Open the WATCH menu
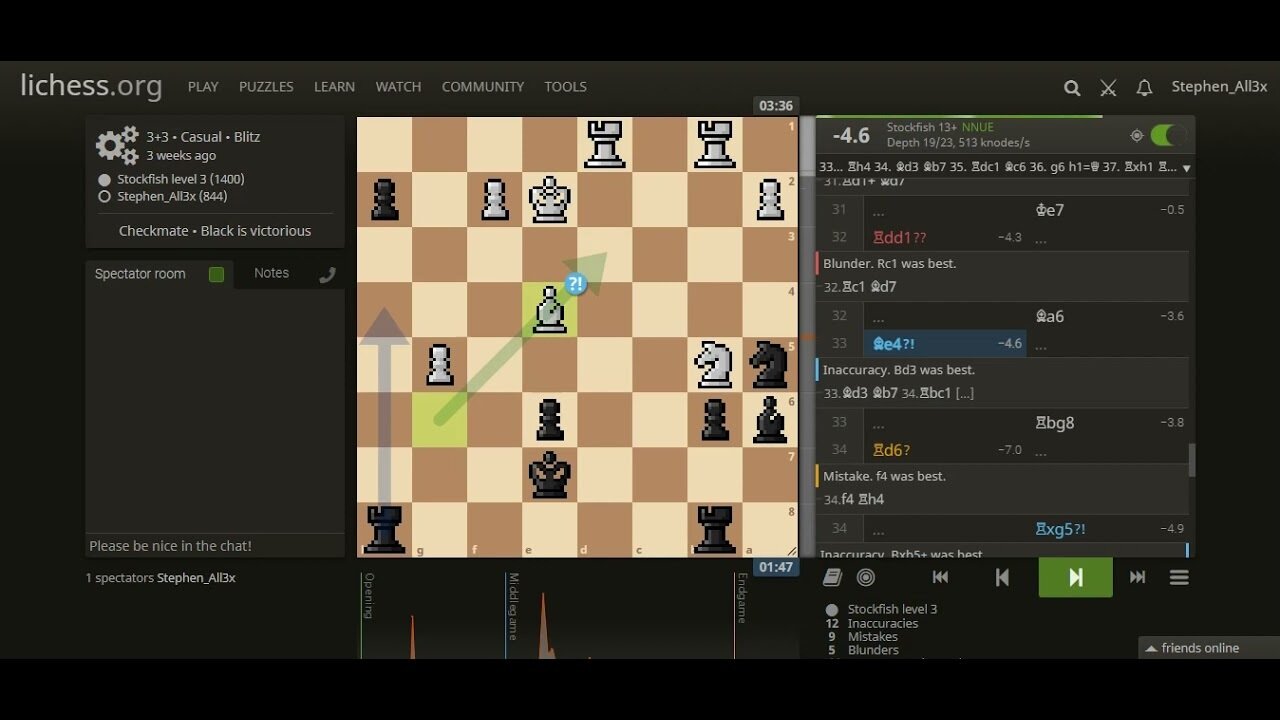The width and height of the screenshot is (1280, 720). [398, 87]
